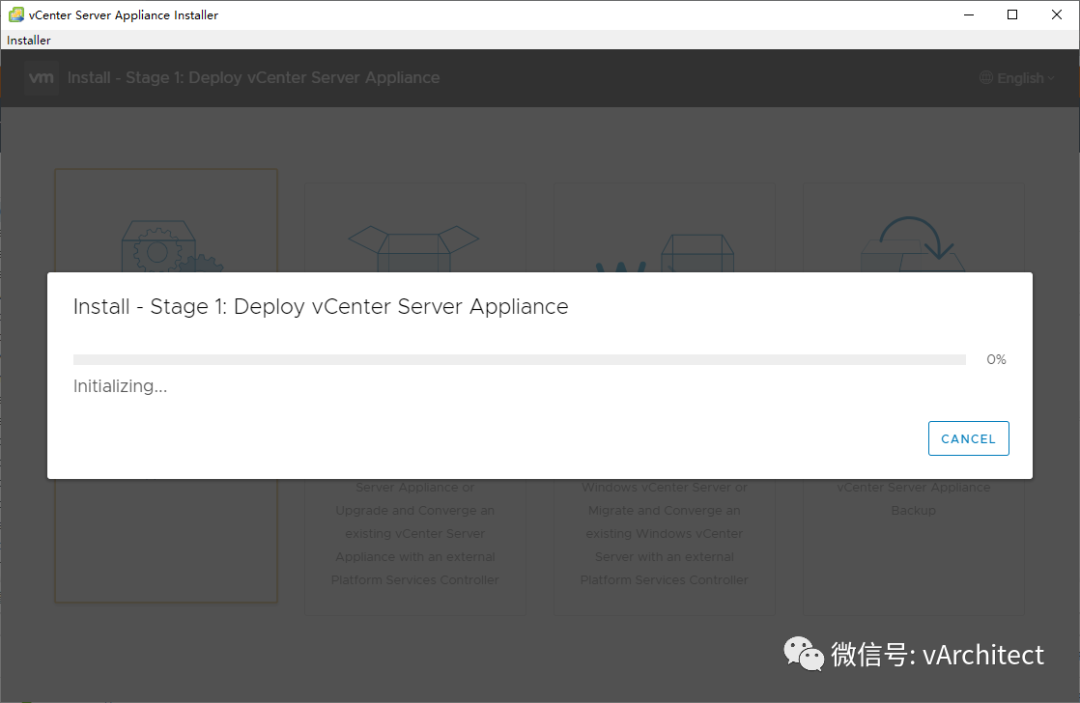
Task: Click the Install gear box icon
Action: tap(170, 246)
